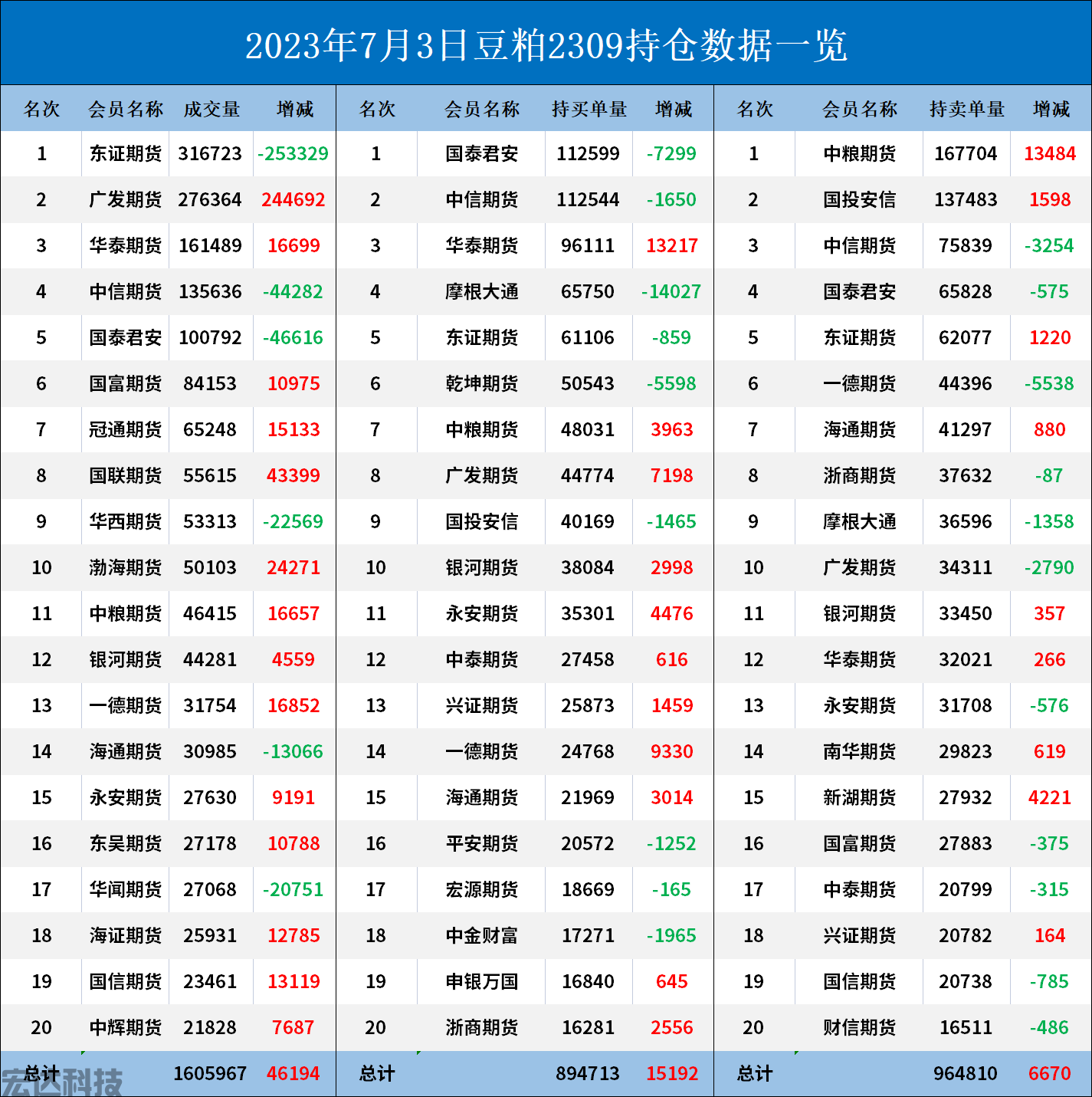Click the change value -3254
Viewport: 1092px width, 1097px height.
coord(1050,245)
